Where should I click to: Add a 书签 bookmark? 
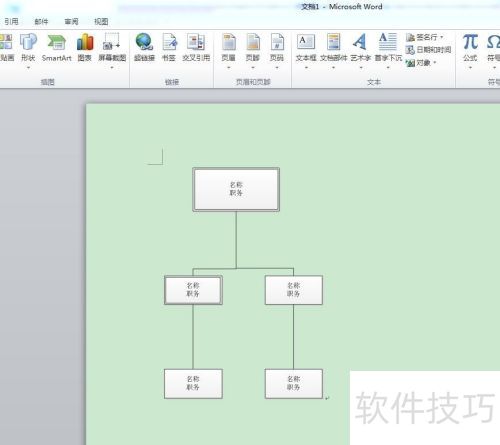[x=169, y=48]
